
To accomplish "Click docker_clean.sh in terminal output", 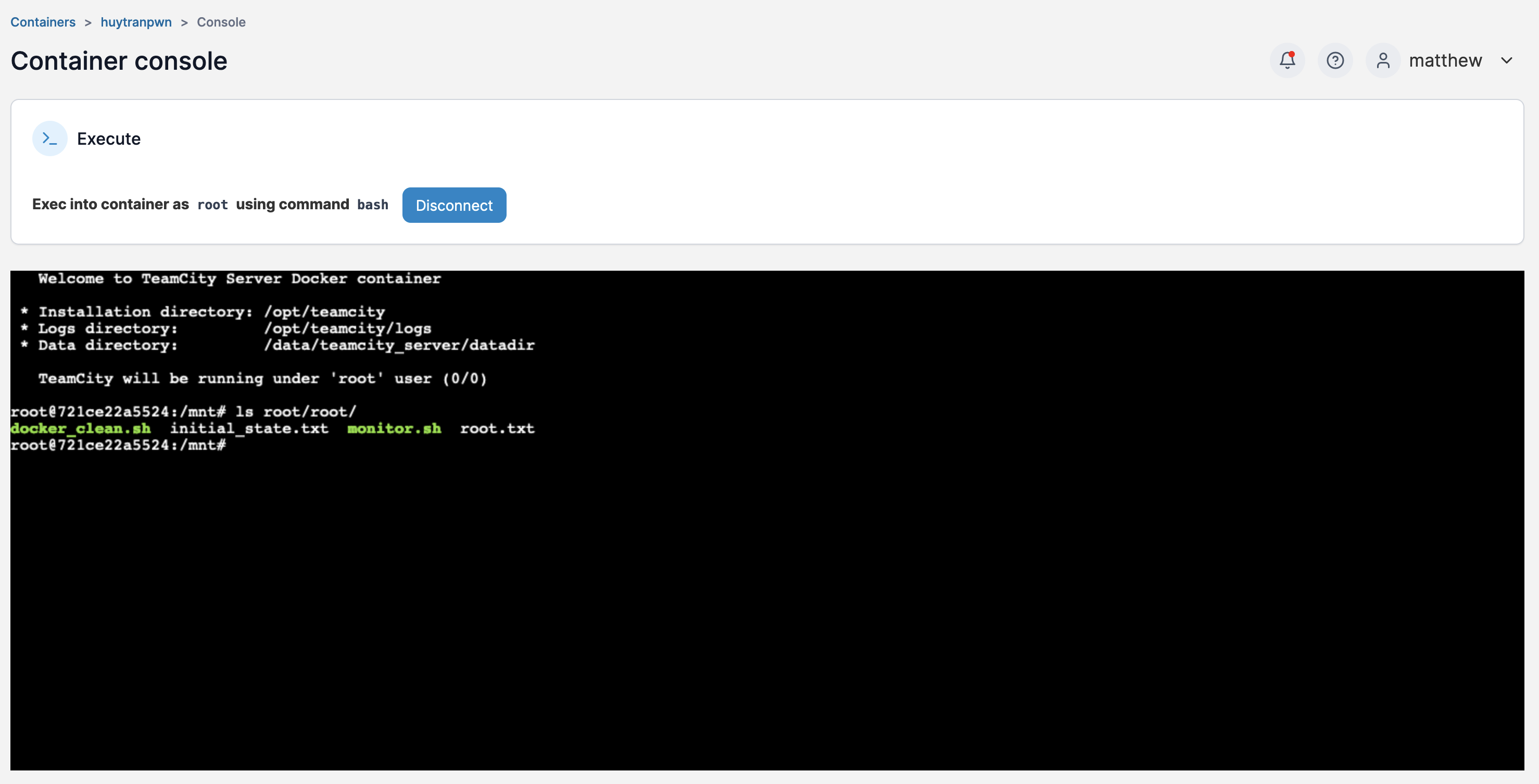I will 81,428.
